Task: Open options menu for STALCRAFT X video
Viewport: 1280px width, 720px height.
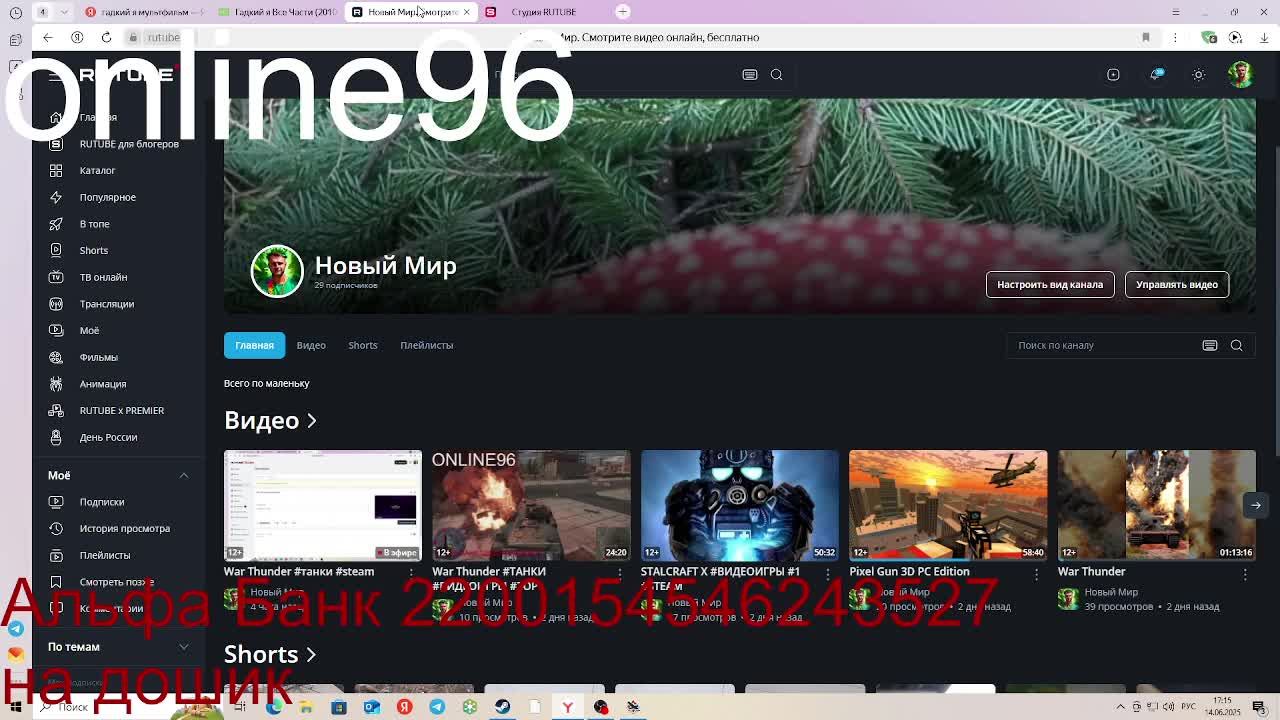Action: tap(828, 573)
